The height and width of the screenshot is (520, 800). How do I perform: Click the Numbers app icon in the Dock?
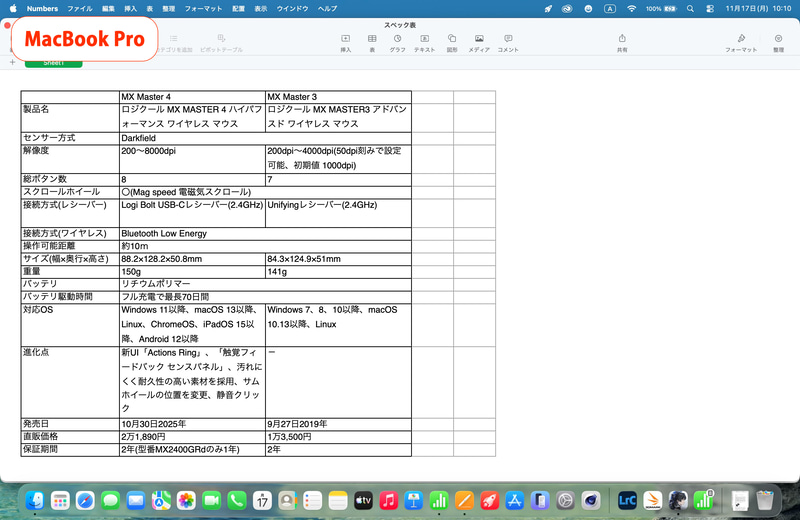click(439, 501)
